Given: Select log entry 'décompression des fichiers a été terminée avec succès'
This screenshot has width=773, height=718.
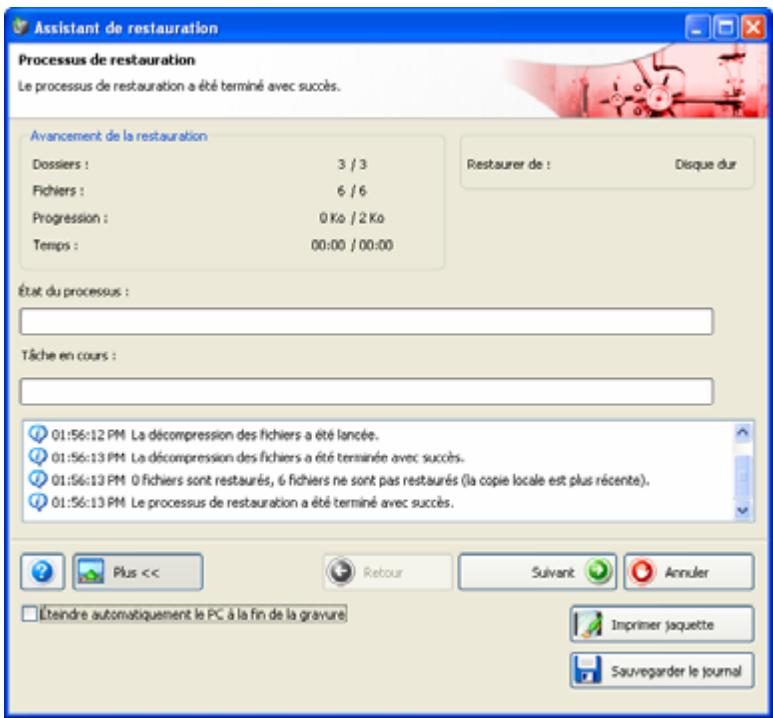Looking at the screenshot, I should point(246,458).
